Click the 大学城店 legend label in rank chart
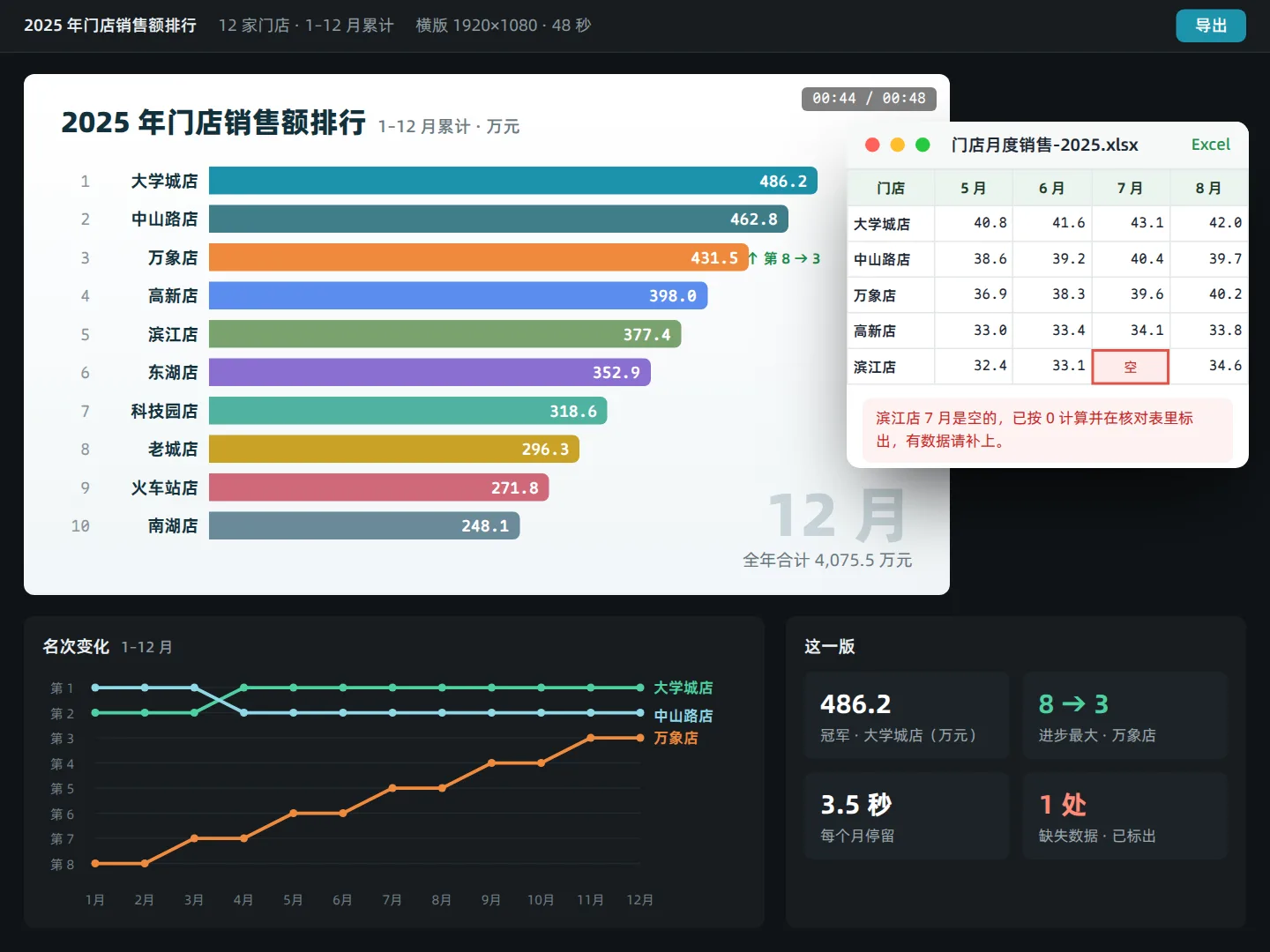The height and width of the screenshot is (952, 1270). tap(684, 688)
